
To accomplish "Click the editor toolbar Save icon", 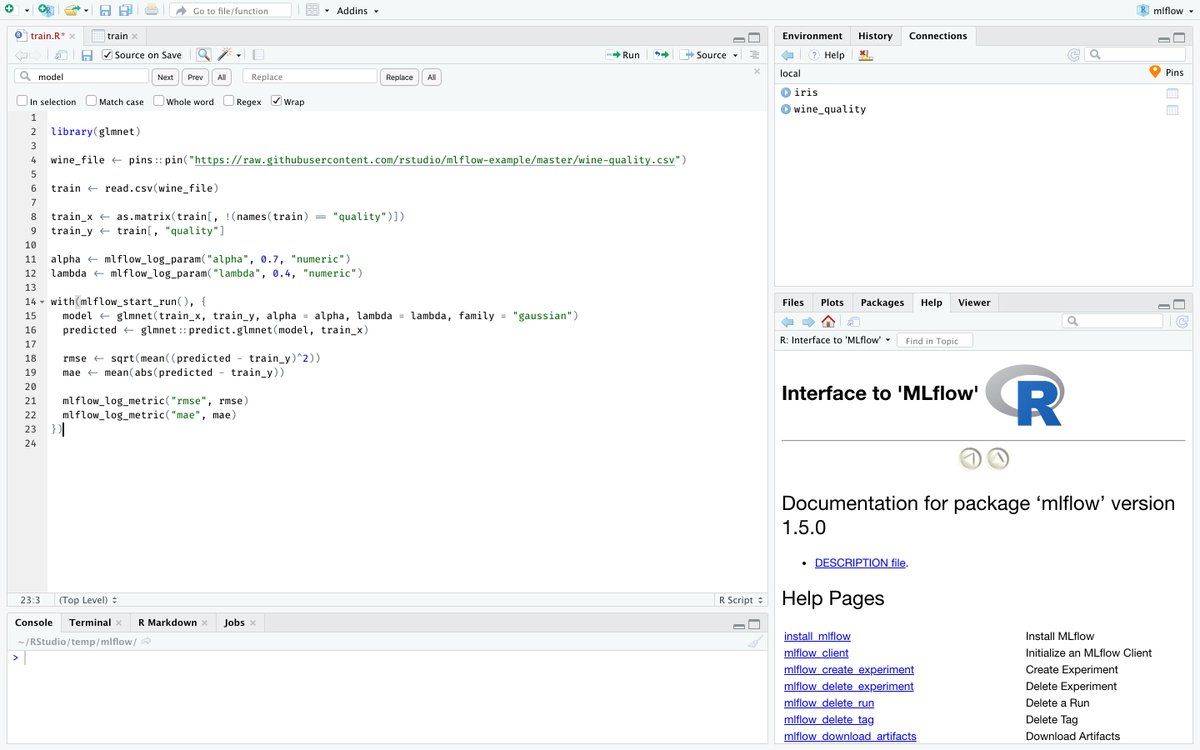I will 87,55.
